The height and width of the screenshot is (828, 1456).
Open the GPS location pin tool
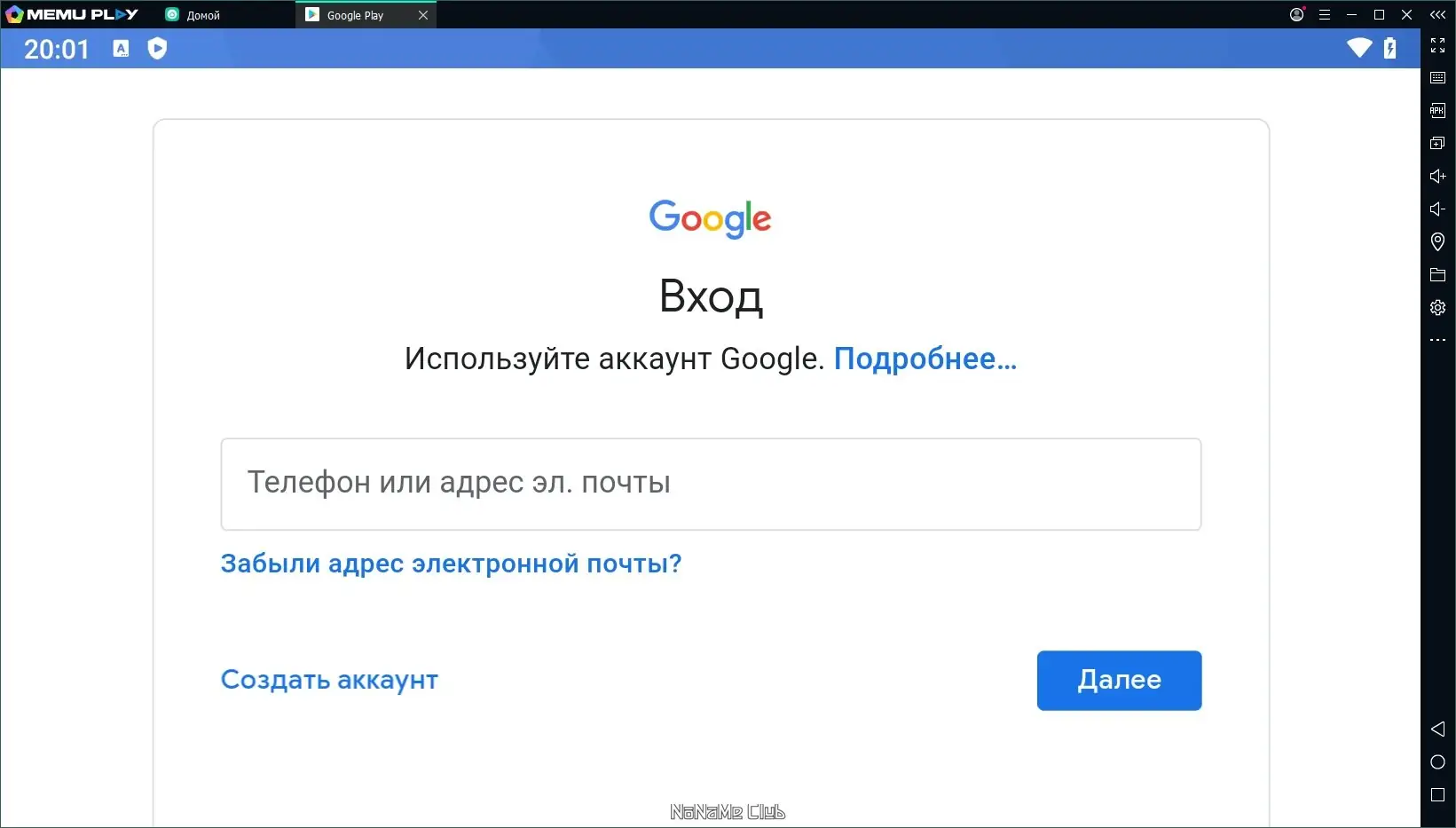coord(1437,241)
